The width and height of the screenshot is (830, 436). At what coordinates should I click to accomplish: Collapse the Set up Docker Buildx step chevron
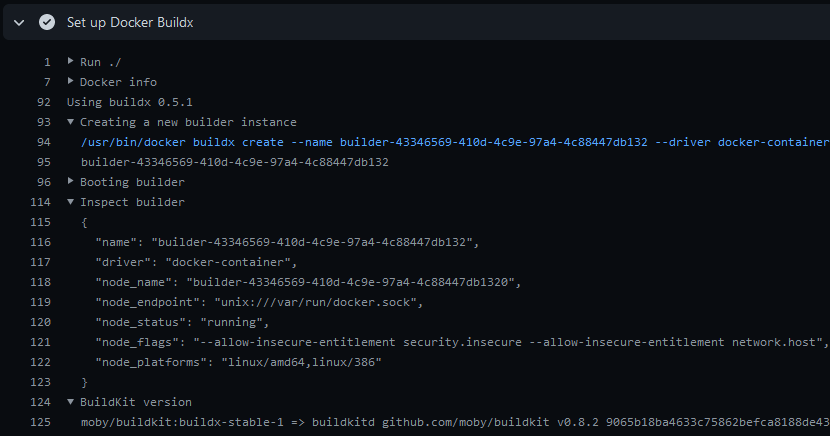pyautogui.click(x=19, y=22)
